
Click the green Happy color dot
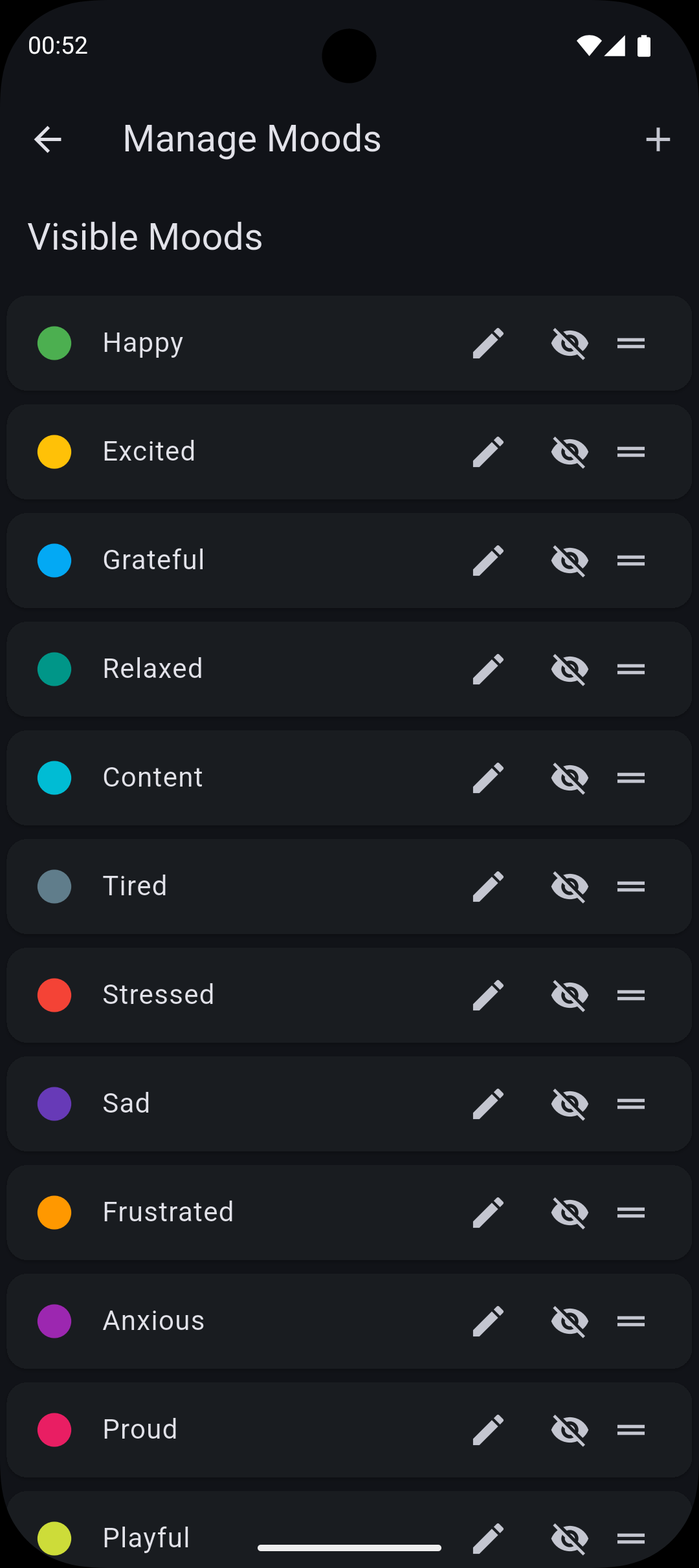tap(54, 343)
